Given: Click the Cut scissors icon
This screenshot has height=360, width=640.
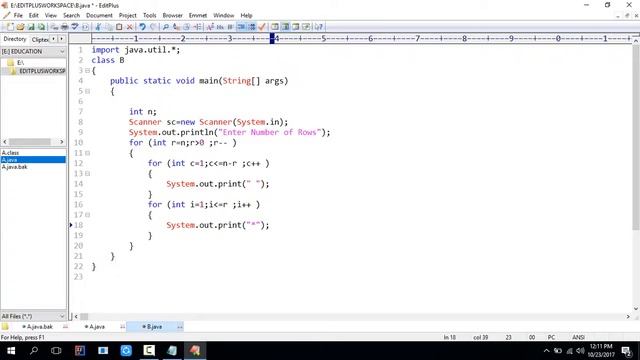Looking at the screenshot, I should (x=98, y=27).
